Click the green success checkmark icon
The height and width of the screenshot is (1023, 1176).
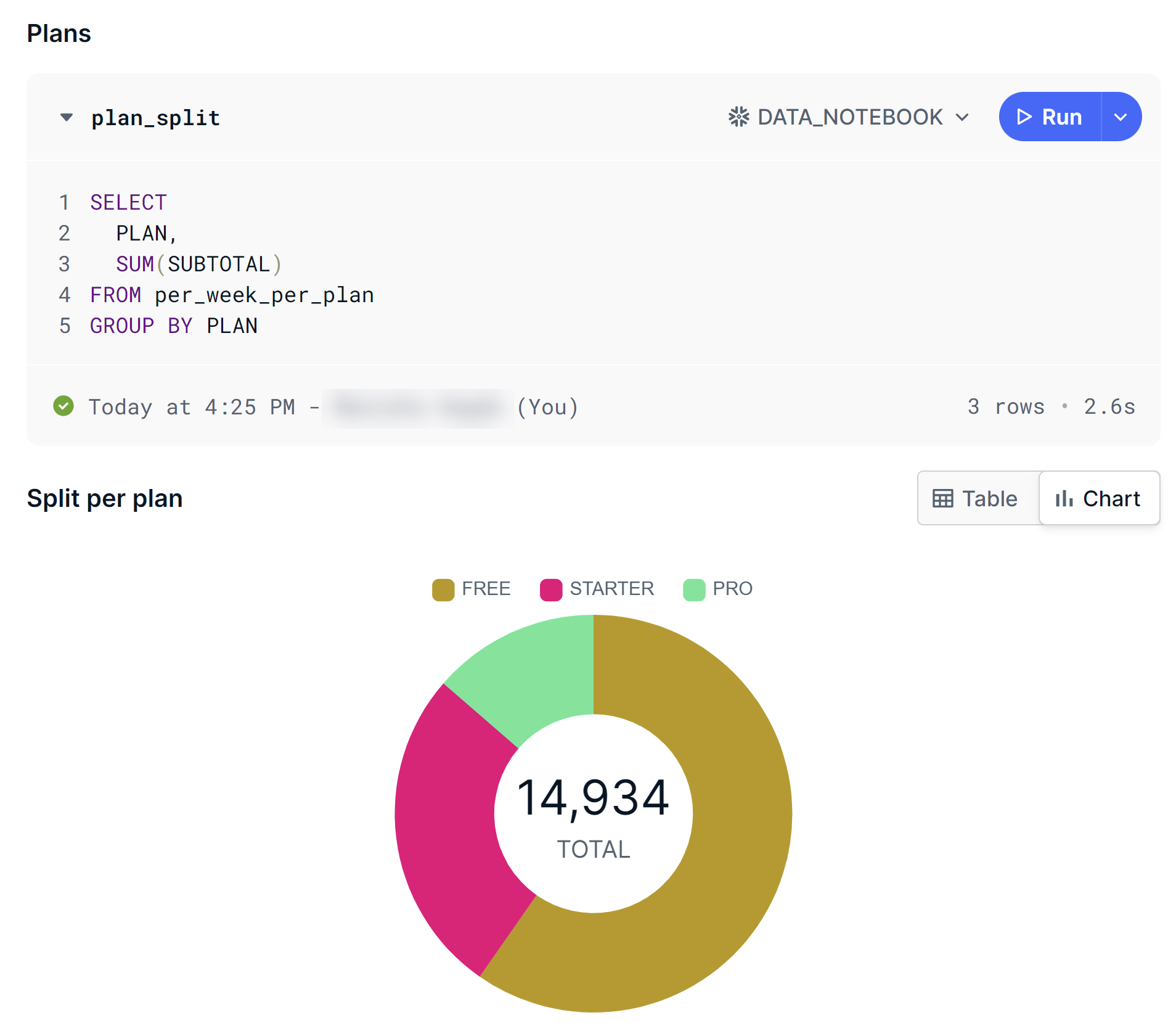[x=63, y=406]
